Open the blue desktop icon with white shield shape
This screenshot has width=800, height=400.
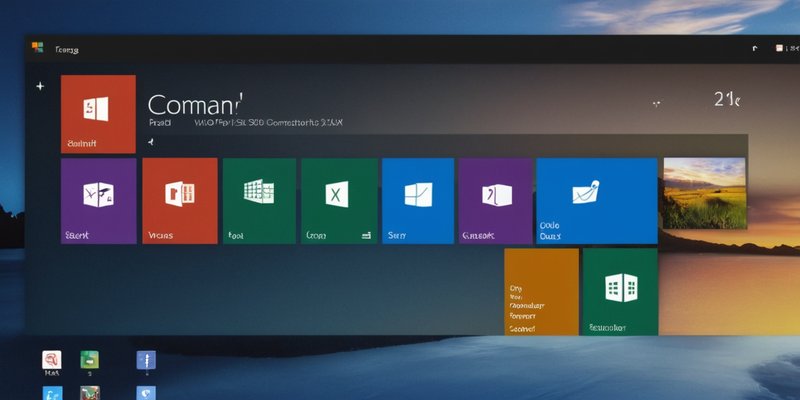point(146,393)
